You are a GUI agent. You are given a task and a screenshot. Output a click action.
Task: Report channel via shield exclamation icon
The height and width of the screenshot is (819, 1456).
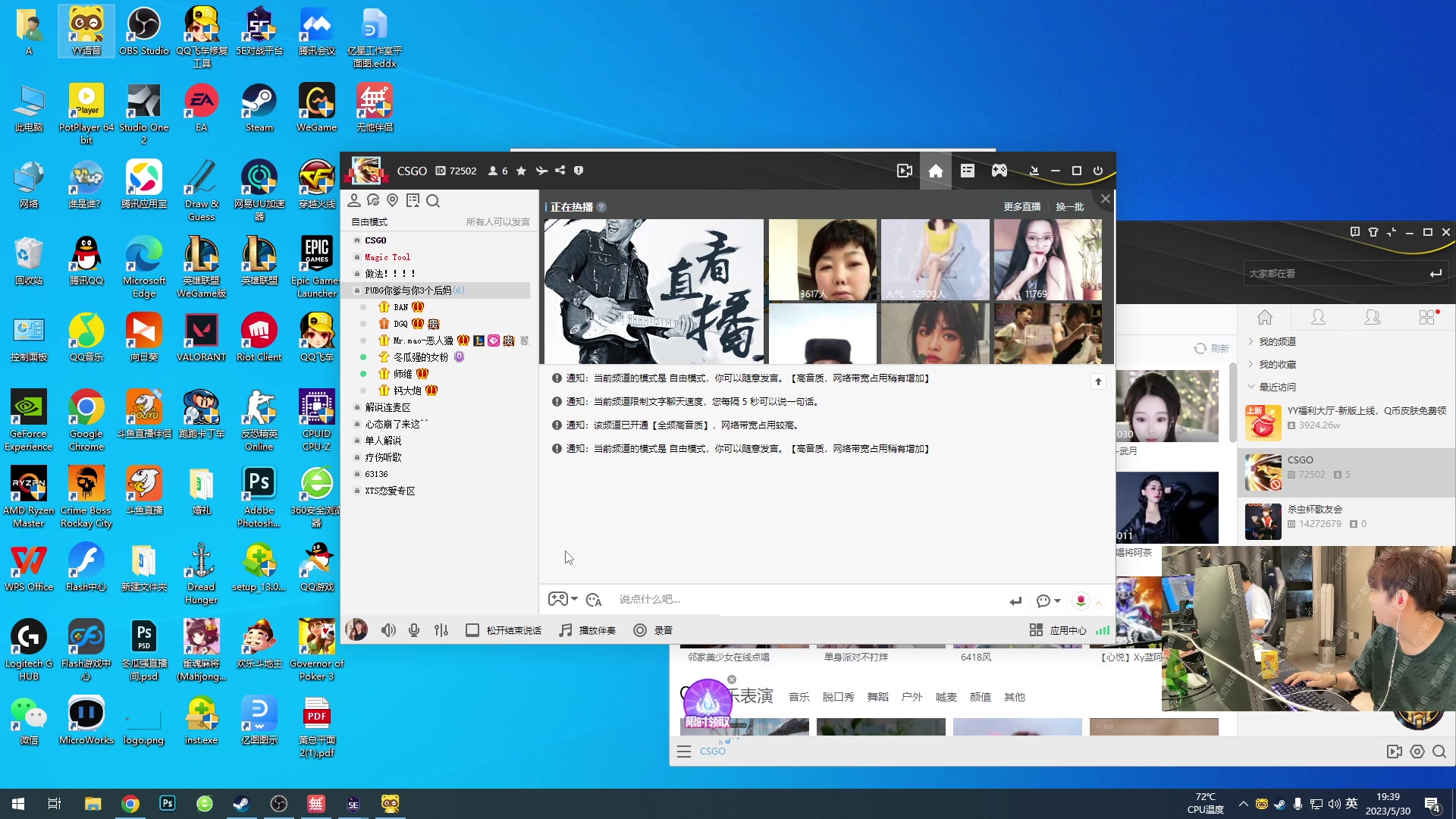(x=579, y=171)
